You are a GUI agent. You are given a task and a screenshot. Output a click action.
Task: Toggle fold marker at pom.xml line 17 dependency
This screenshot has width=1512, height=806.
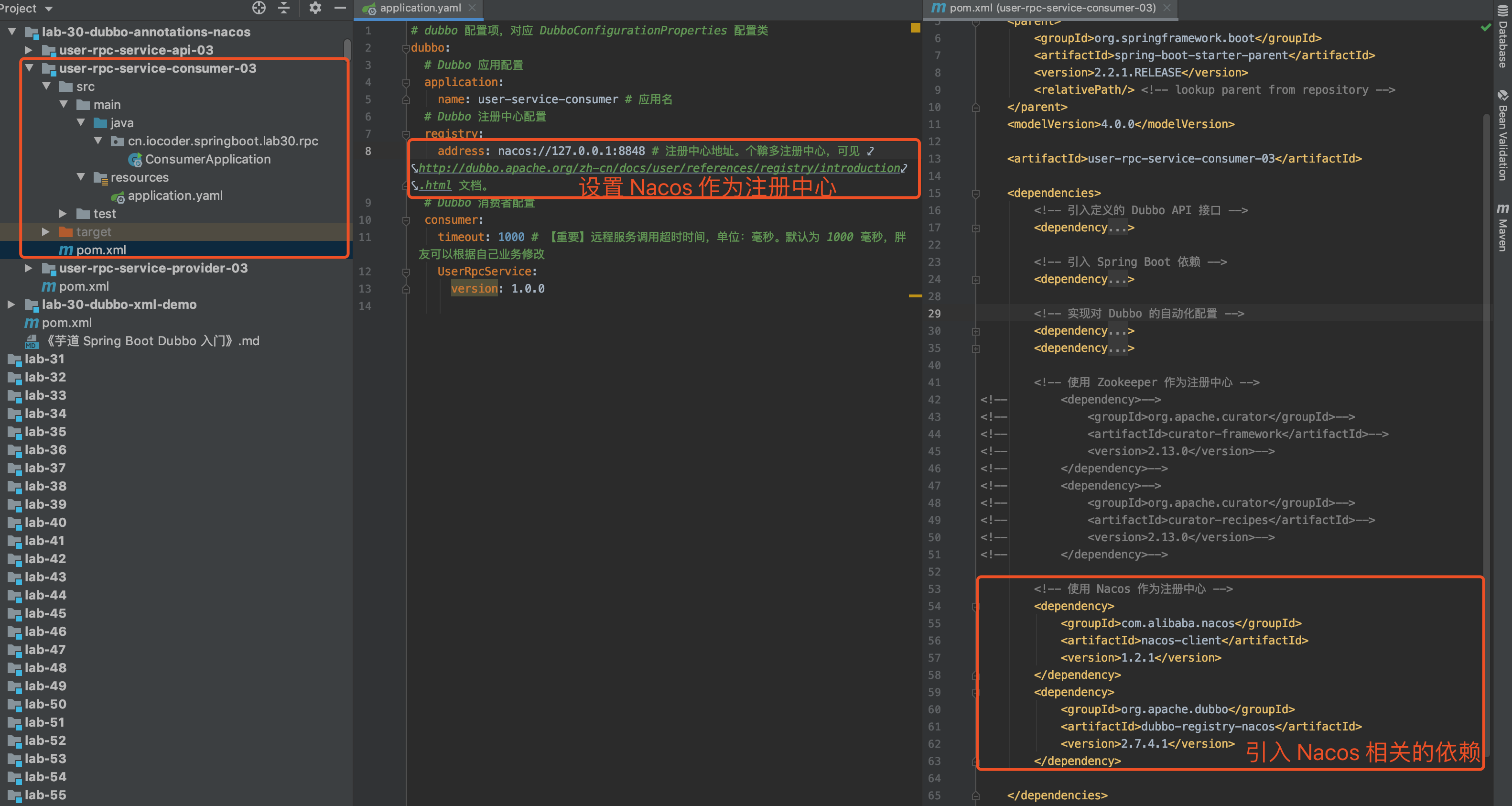pos(975,228)
